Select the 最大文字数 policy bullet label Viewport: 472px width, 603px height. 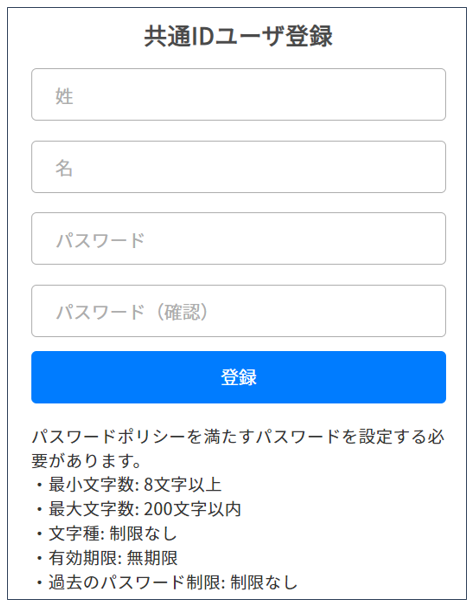90,509
